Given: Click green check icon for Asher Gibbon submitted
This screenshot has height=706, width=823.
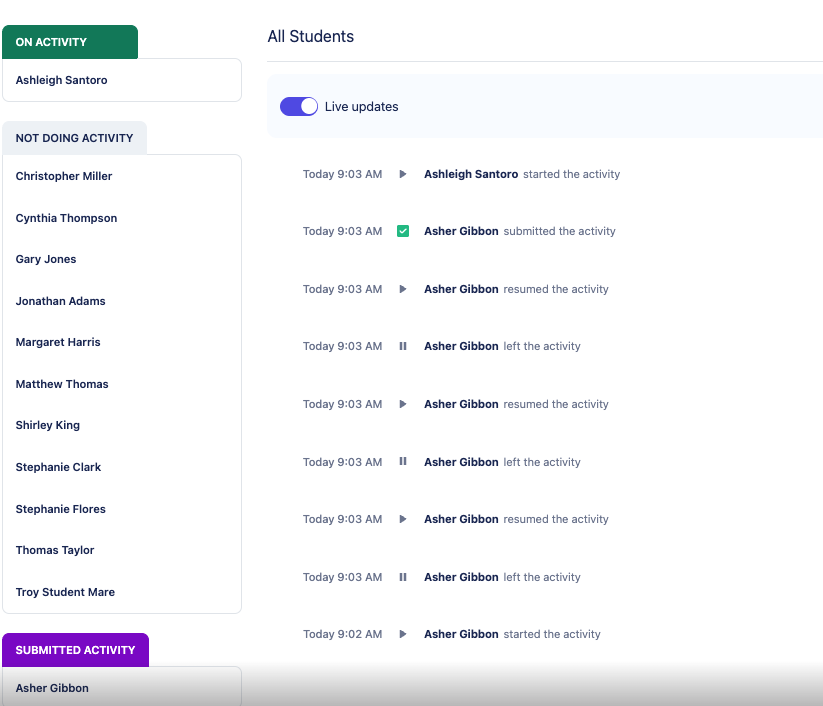Looking at the screenshot, I should [403, 231].
